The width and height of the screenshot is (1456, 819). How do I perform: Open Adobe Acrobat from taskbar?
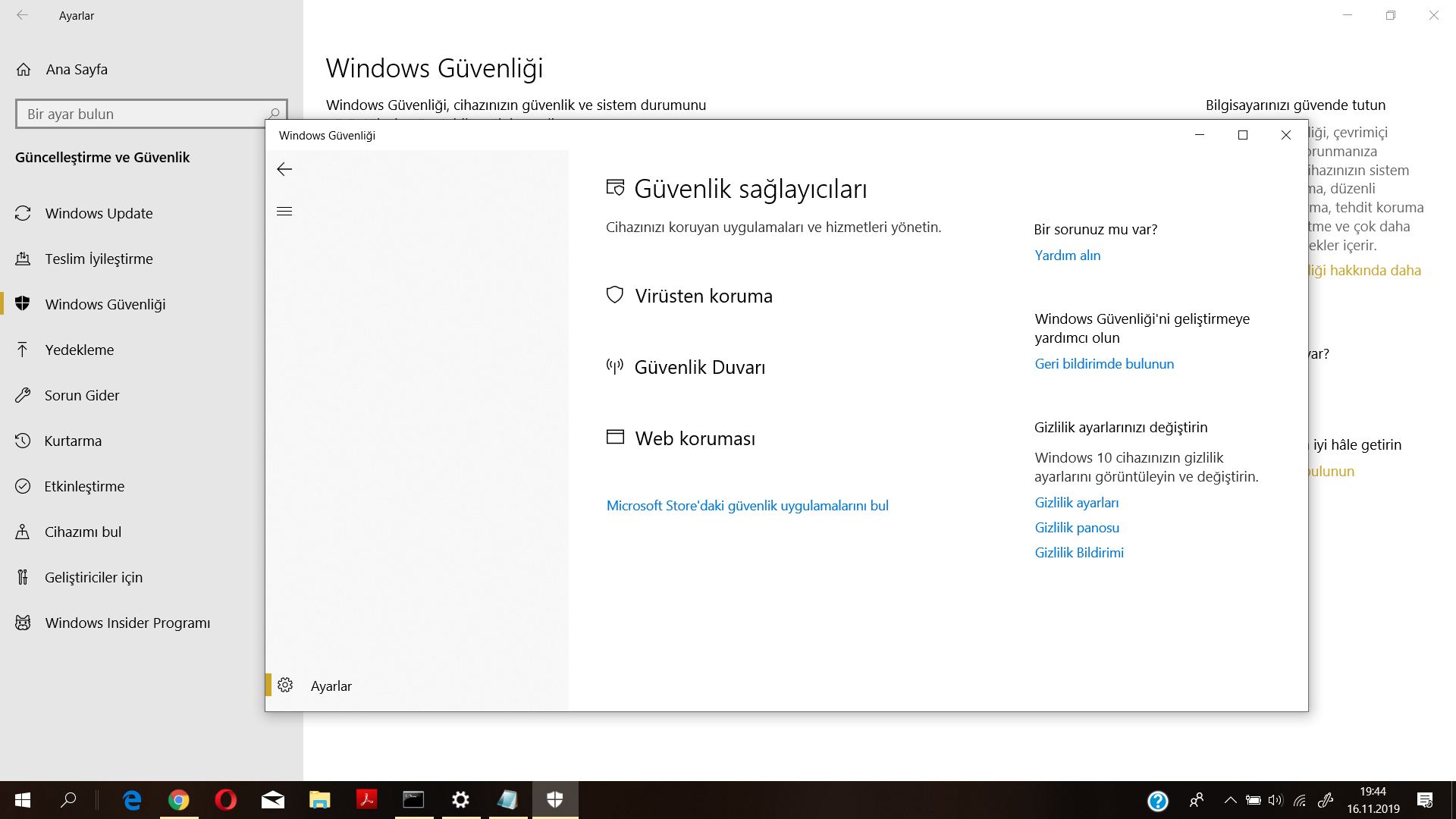367,800
